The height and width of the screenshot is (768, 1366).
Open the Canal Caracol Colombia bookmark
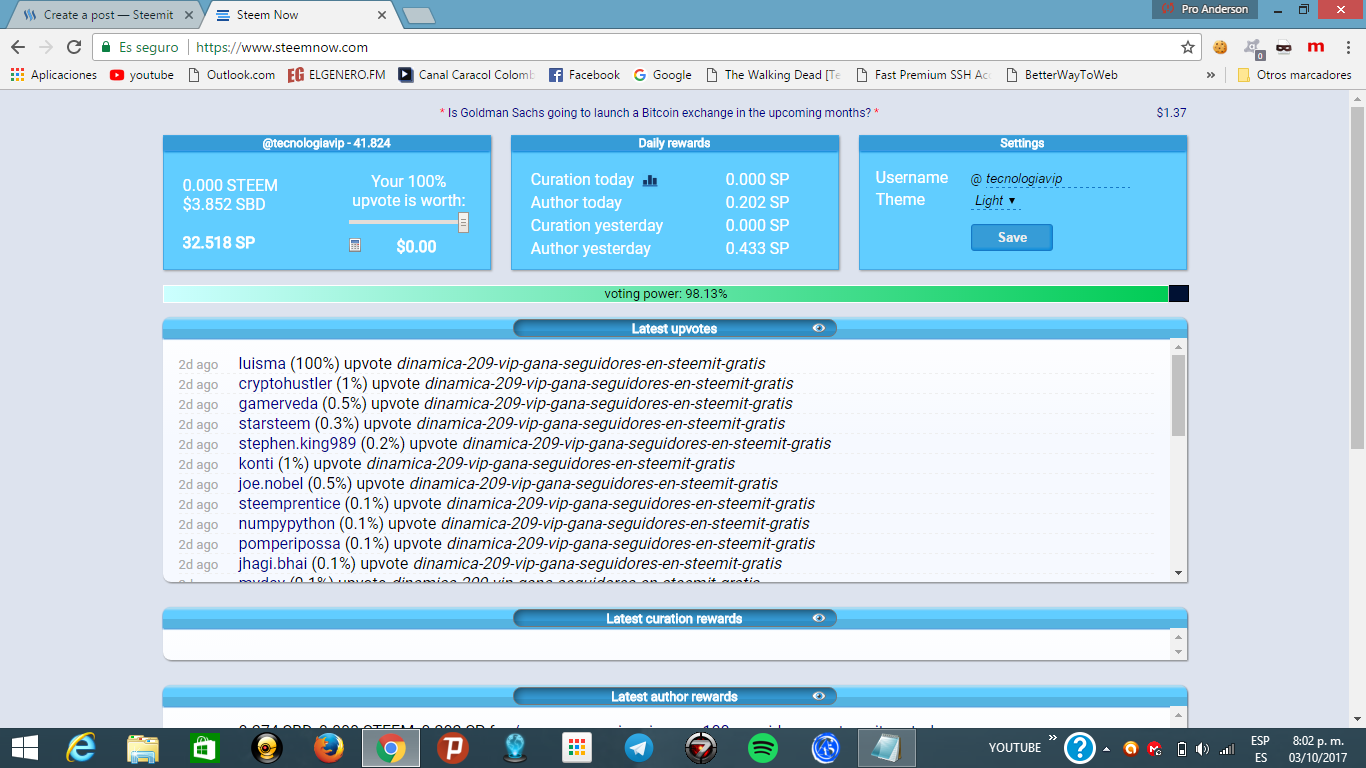point(466,75)
